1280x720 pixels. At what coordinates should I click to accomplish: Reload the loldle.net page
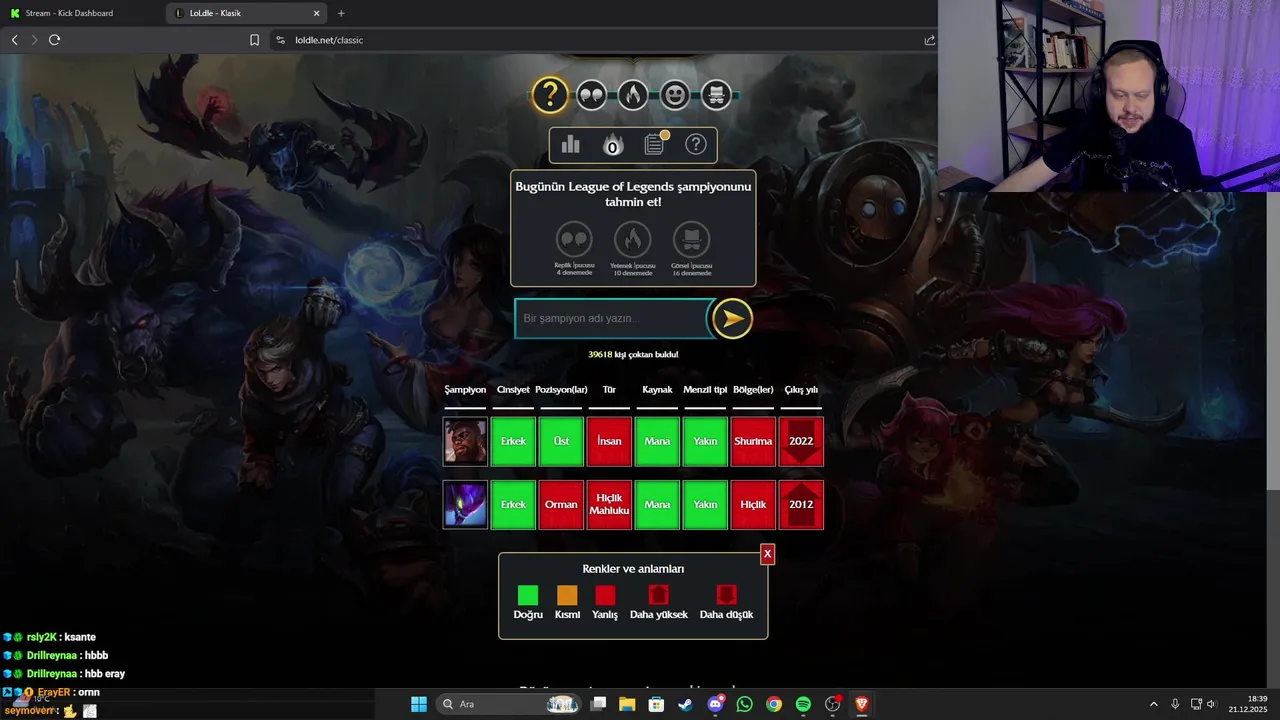click(54, 40)
